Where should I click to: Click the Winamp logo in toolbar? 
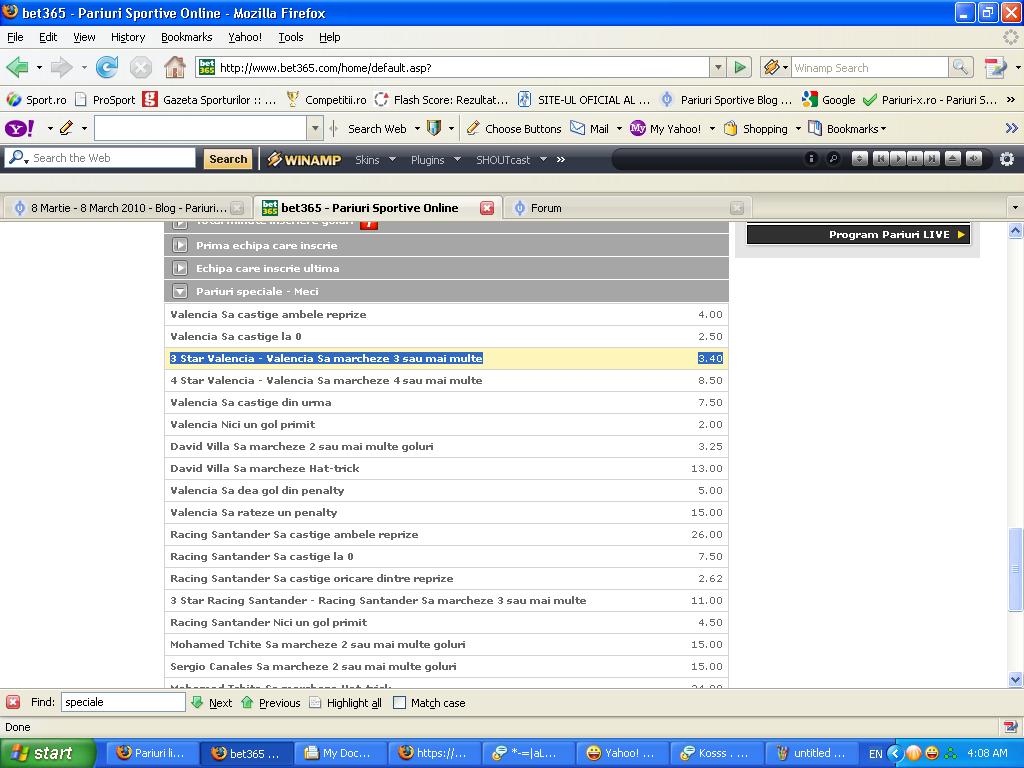(x=304, y=159)
